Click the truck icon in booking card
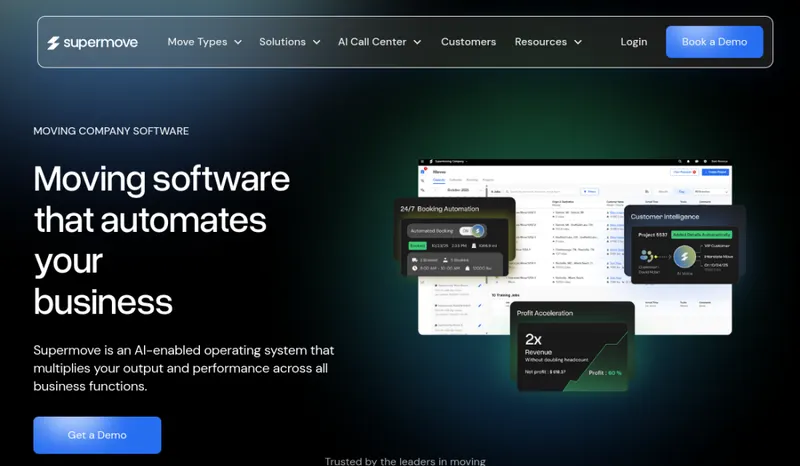The image size is (800, 466). [415, 260]
